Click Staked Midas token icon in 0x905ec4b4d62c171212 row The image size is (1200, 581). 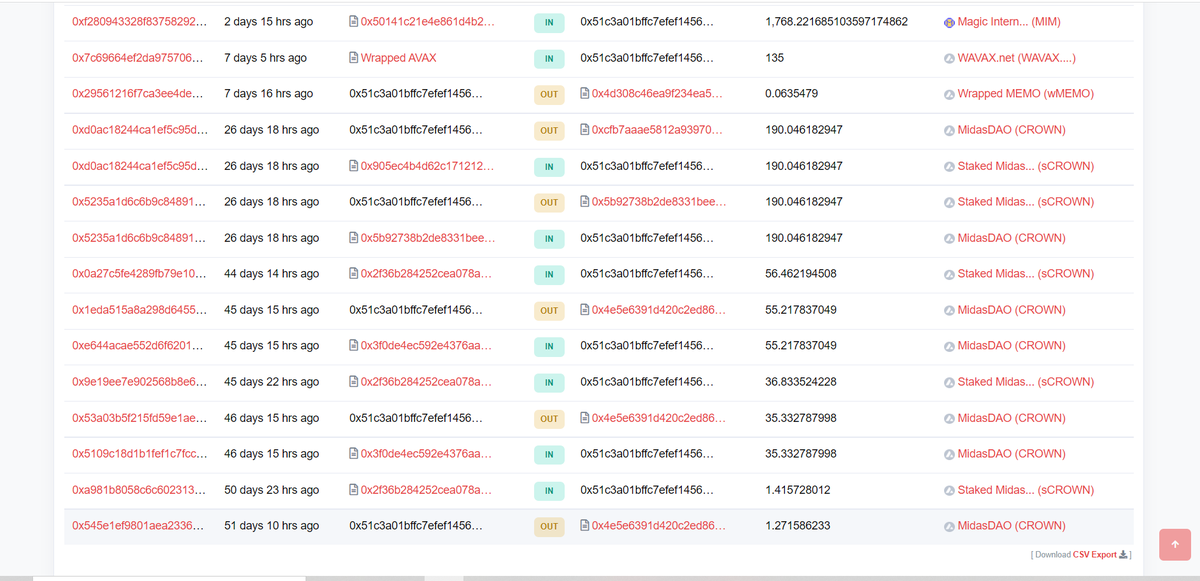[x=949, y=166]
